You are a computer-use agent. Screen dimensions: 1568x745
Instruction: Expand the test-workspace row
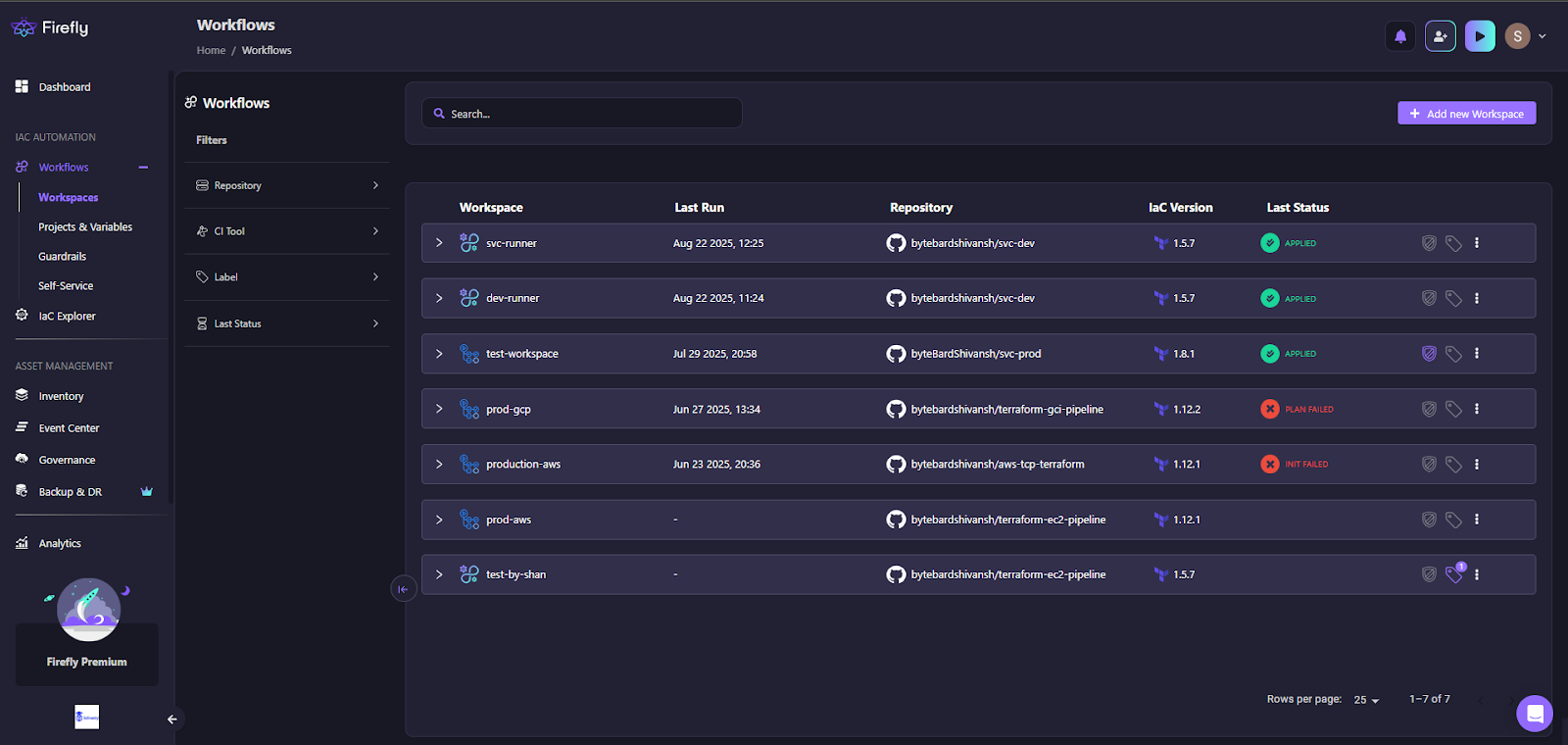(439, 354)
